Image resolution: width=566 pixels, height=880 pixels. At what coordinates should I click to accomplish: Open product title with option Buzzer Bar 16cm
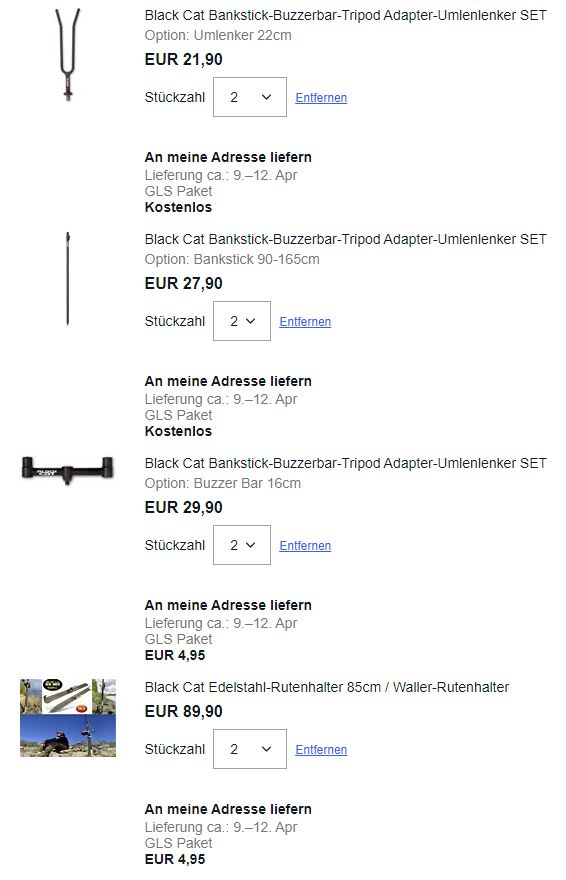coord(346,463)
